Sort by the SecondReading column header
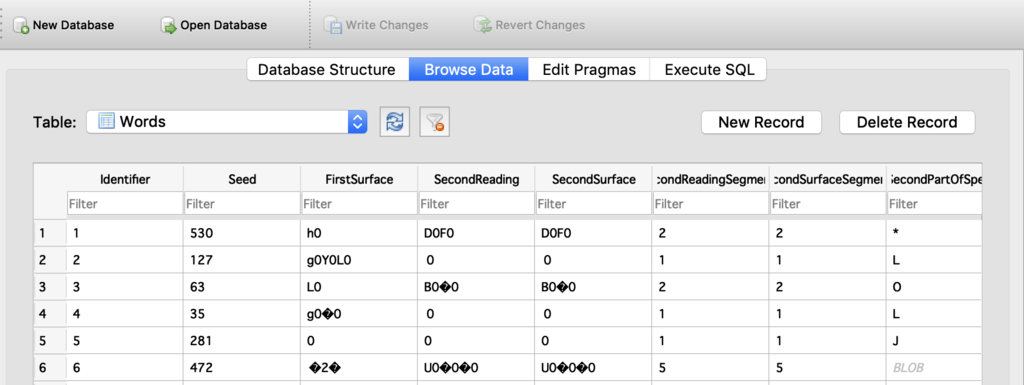Image resolution: width=1024 pixels, height=385 pixels. click(476, 179)
